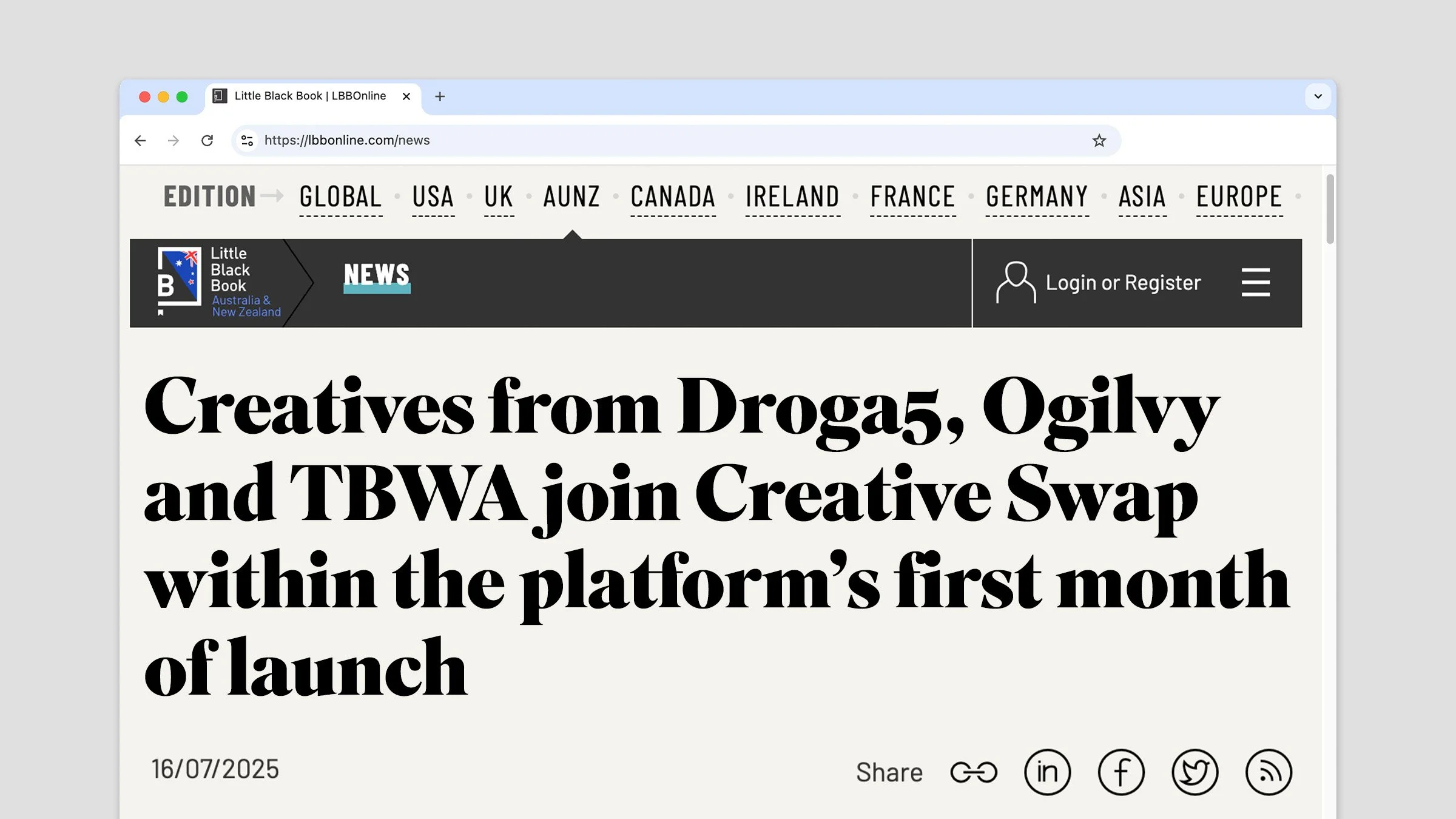Screen dimensions: 1456x819
Task: Bookmark this page with the star icon
Action: [x=1099, y=141]
